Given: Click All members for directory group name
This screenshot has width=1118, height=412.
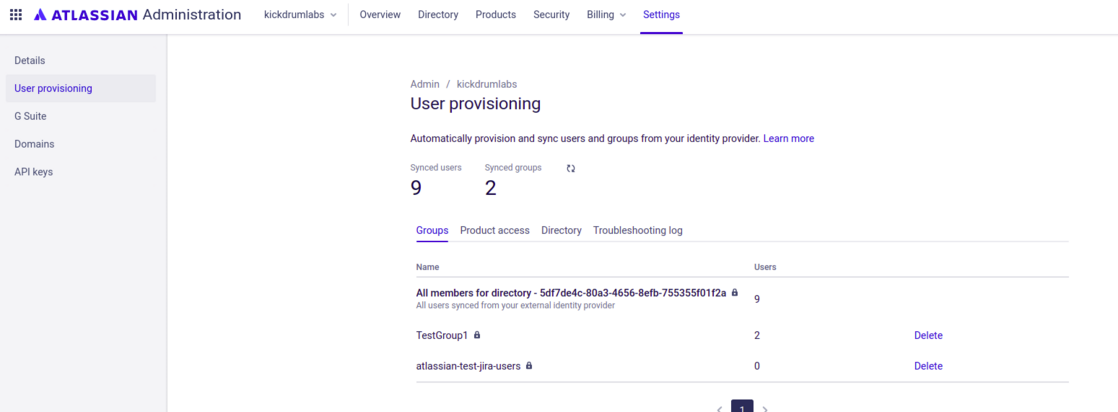Looking at the screenshot, I should pyautogui.click(x=571, y=292).
